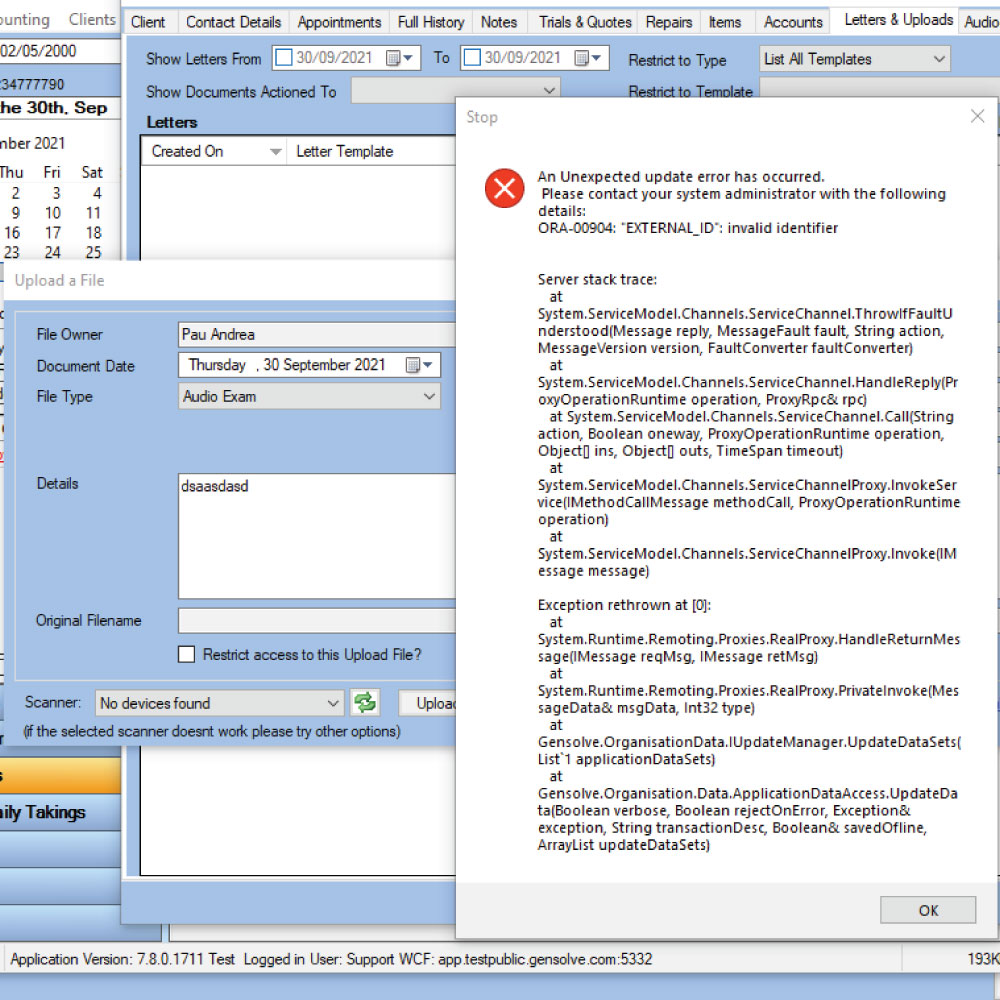
Task: Select the Notes tab
Action: click(499, 22)
